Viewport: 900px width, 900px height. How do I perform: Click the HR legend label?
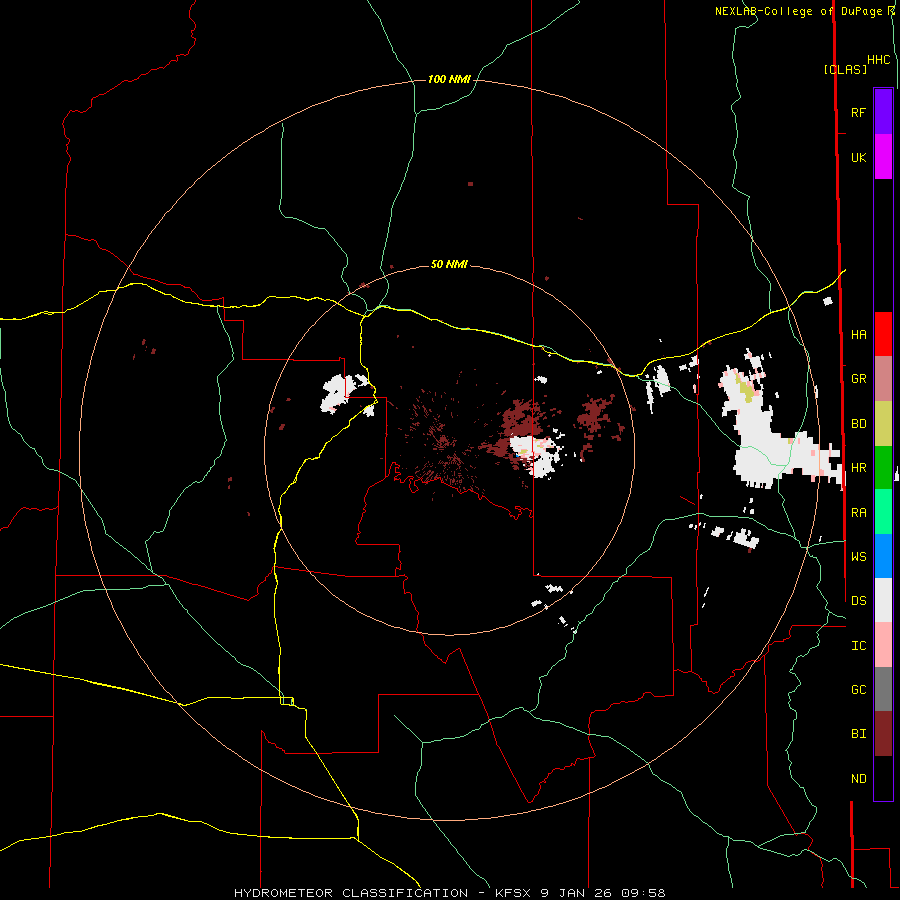coord(858,468)
